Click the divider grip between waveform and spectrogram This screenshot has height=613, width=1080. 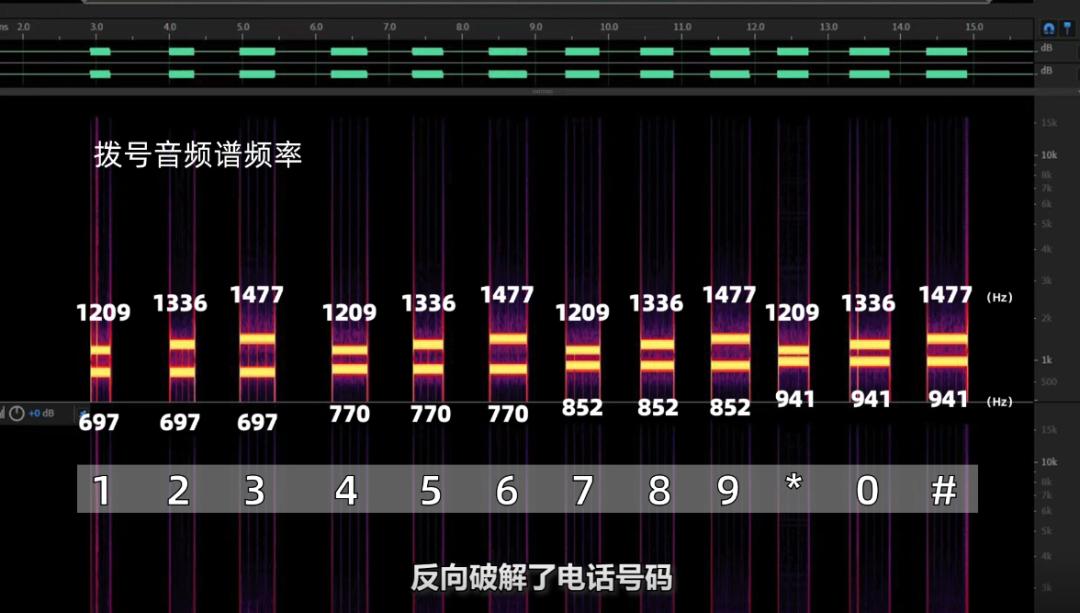[542, 91]
